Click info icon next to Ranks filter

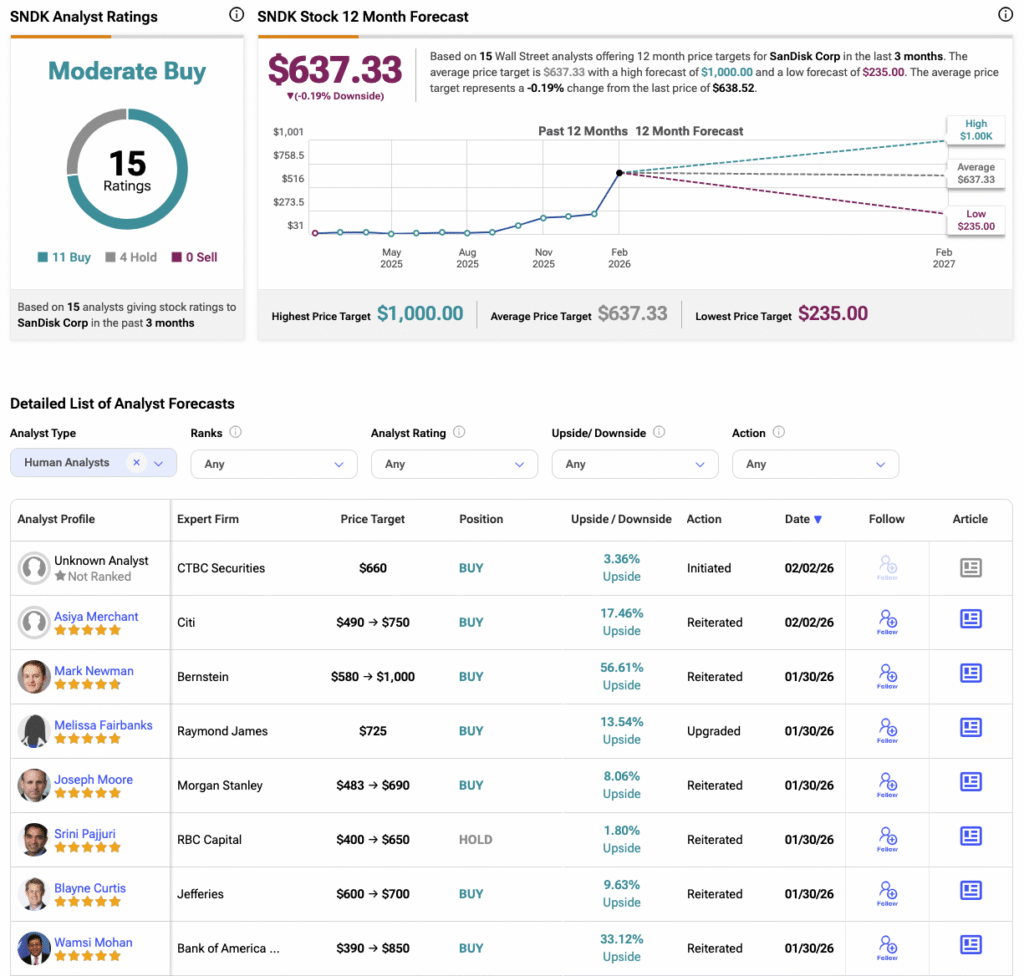click(236, 432)
